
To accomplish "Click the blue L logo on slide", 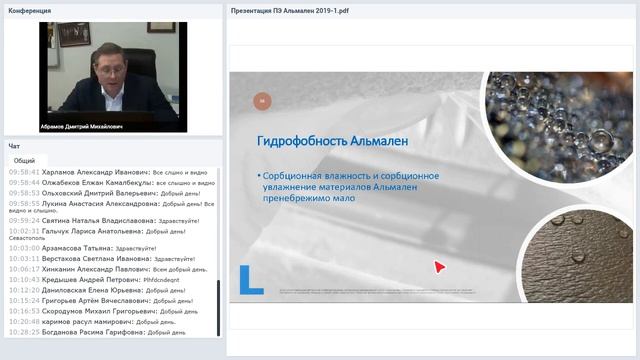I will pyautogui.click(x=251, y=280).
